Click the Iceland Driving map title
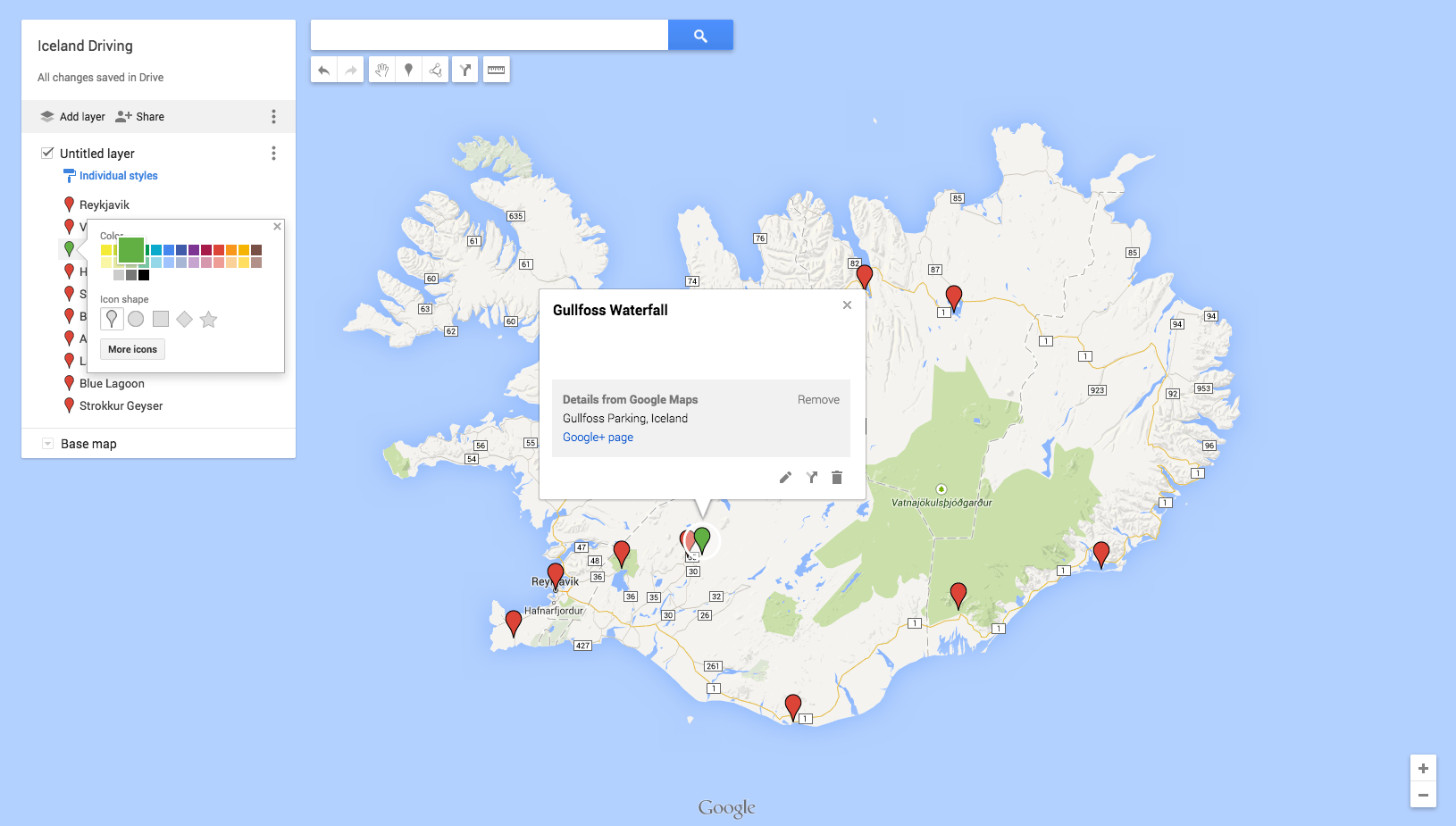Viewport: 1456px width, 826px height. [x=85, y=46]
